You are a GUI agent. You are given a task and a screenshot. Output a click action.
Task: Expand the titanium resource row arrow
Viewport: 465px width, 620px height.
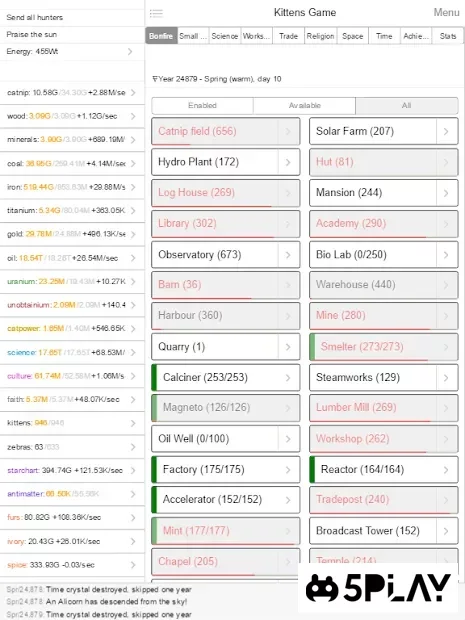pyautogui.click(x=133, y=210)
